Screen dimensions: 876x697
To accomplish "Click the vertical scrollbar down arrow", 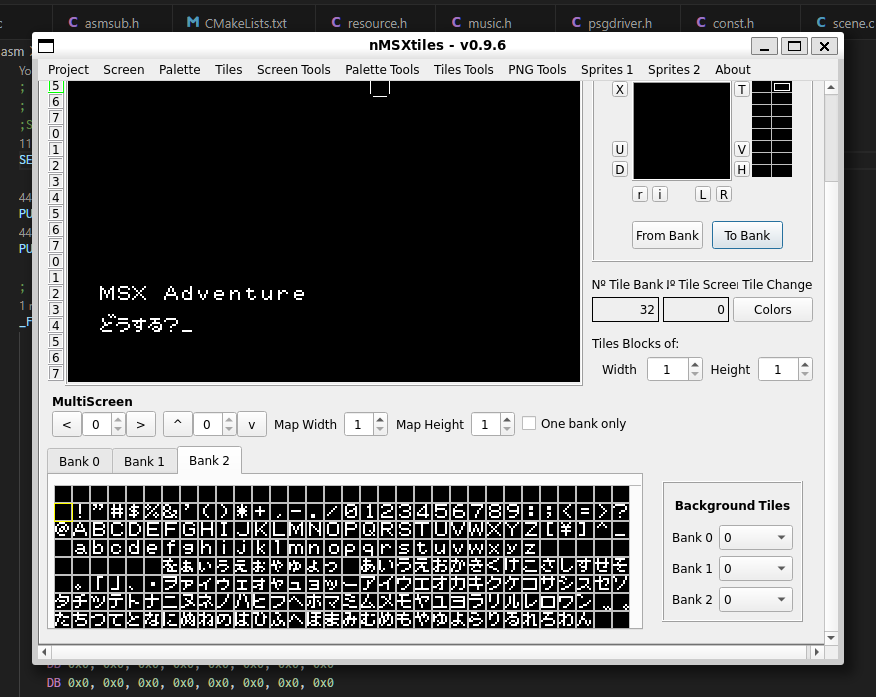I will pos(831,637).
